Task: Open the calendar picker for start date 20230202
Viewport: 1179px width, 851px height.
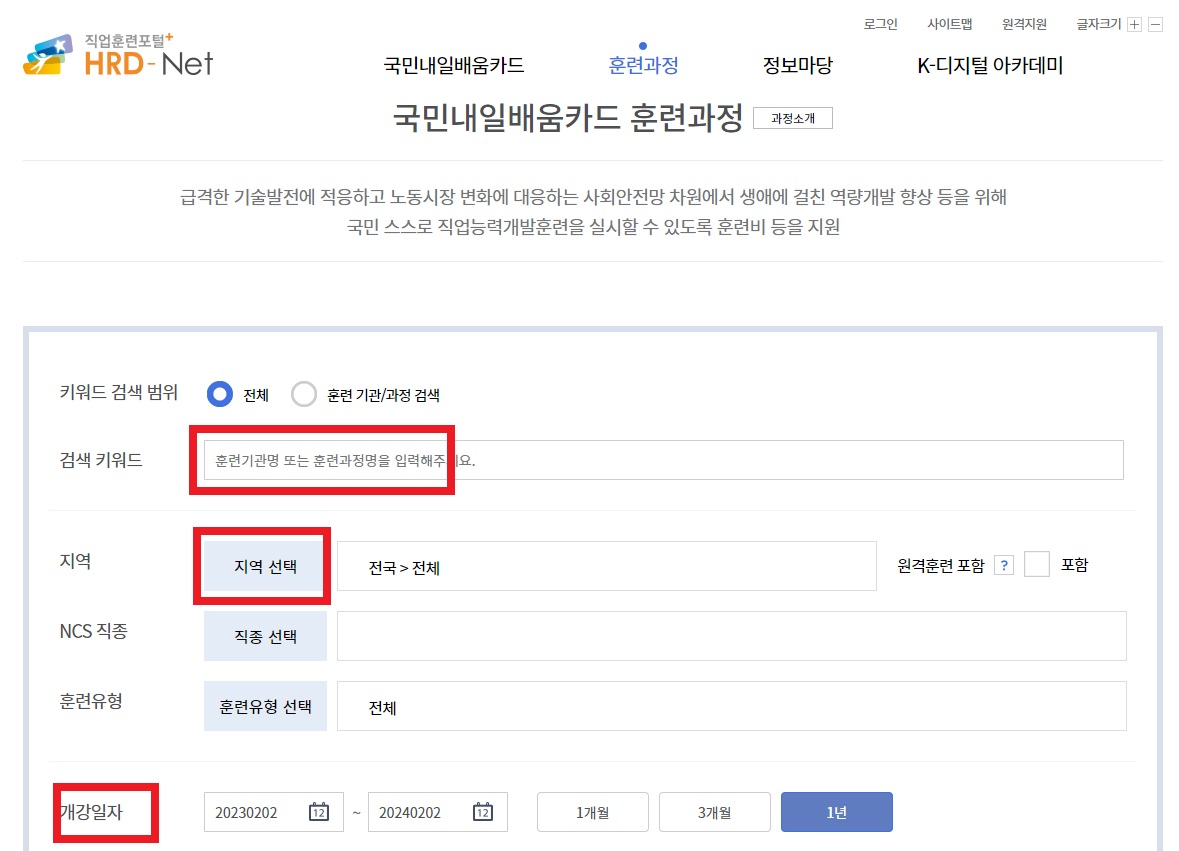Action: [x=318, y=812]
